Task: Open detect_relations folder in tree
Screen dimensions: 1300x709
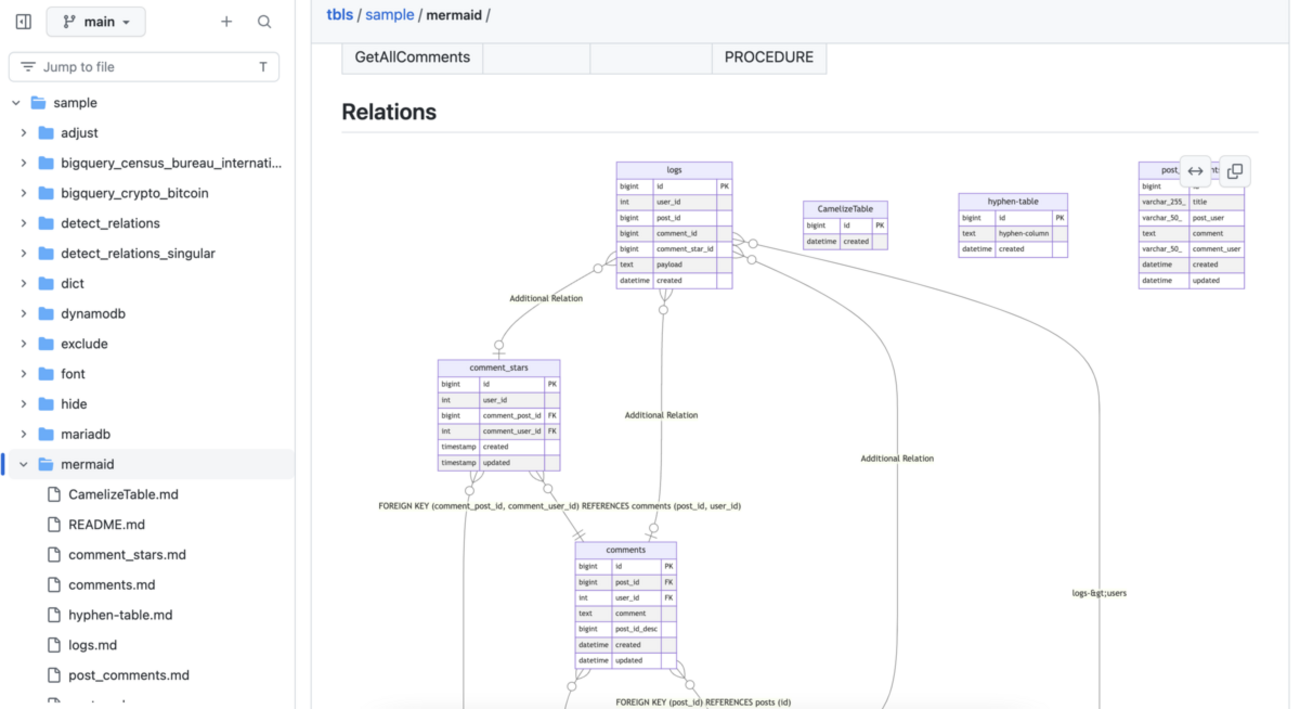Action: tap(110, 223)
